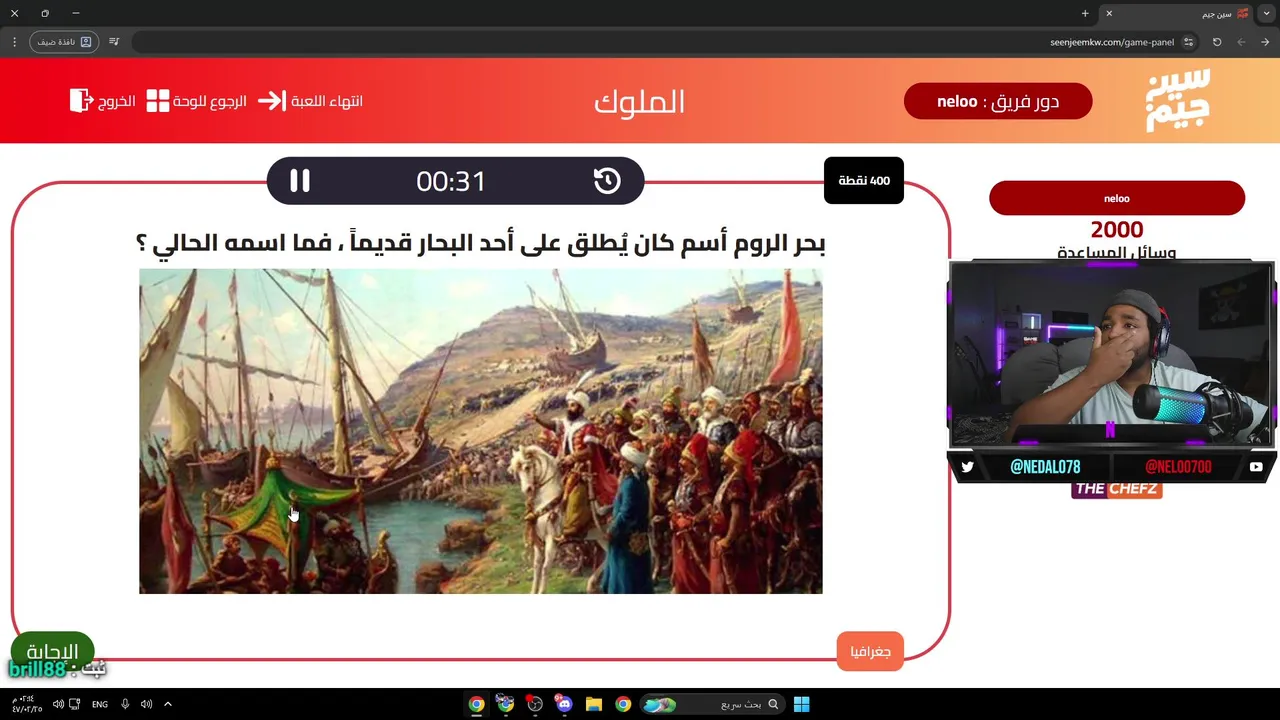Reload the page with the refresh icon
1280x720 pixels.
tap(1217, 42)
